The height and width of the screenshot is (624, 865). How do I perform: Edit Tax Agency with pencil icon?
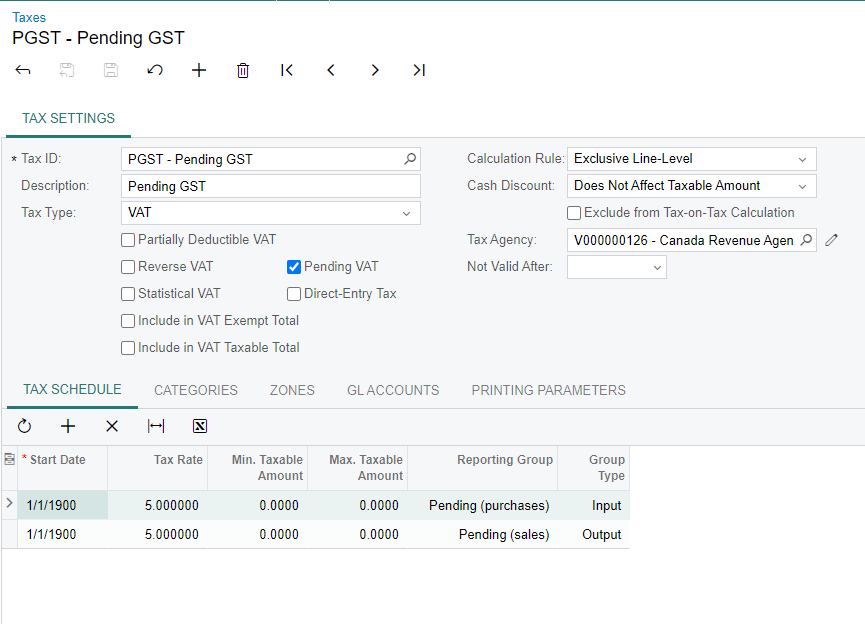[x=831, y=240]
